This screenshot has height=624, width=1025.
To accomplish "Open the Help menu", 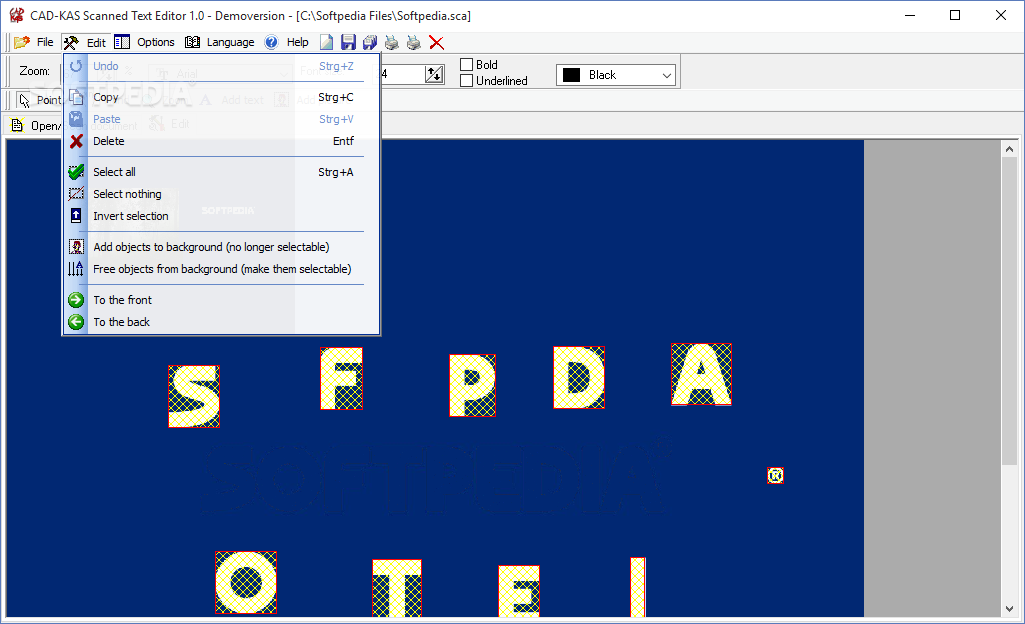I will click(x=287, y=42).
